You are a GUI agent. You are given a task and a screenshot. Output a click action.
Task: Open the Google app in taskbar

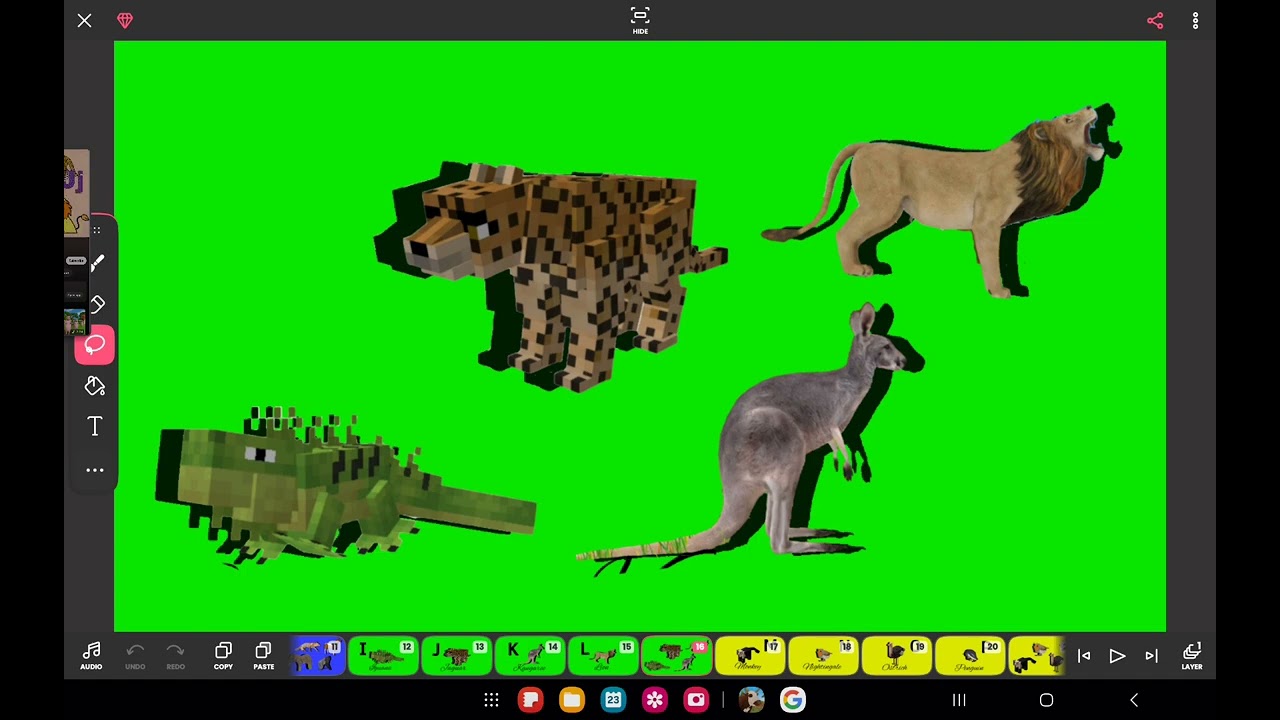point(793,700)
